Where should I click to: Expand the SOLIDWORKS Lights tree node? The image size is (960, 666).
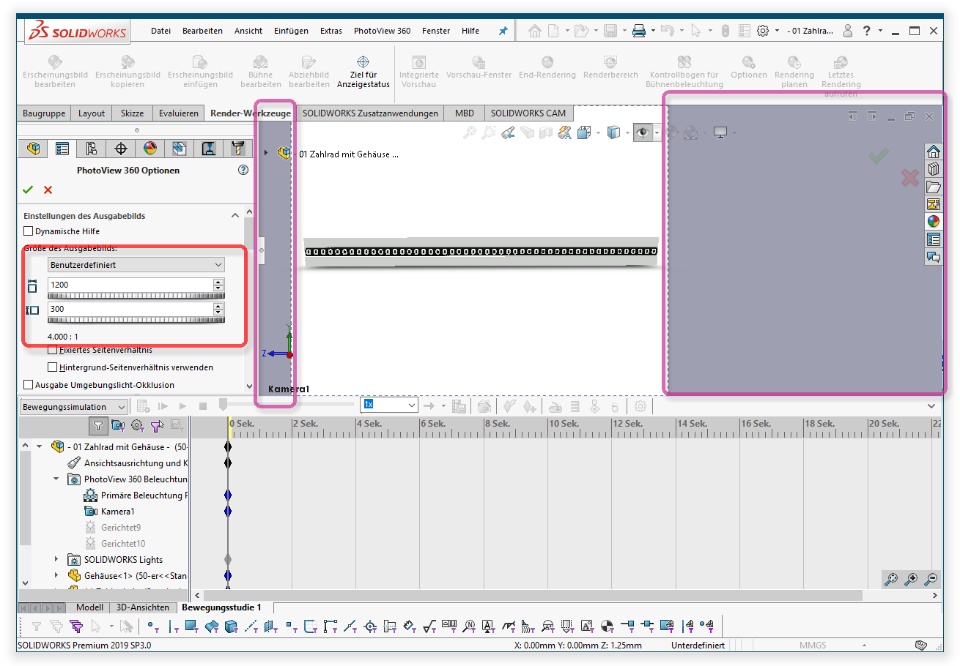tap(56, 559)
